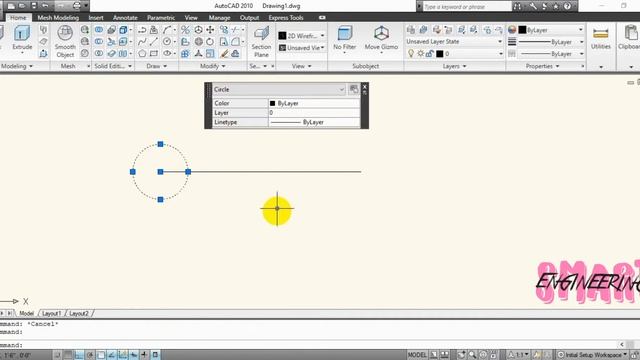This screenshot has width=640, height=360.
Task: Click the Object Color wheel icon
Action: tap(512, 30)
